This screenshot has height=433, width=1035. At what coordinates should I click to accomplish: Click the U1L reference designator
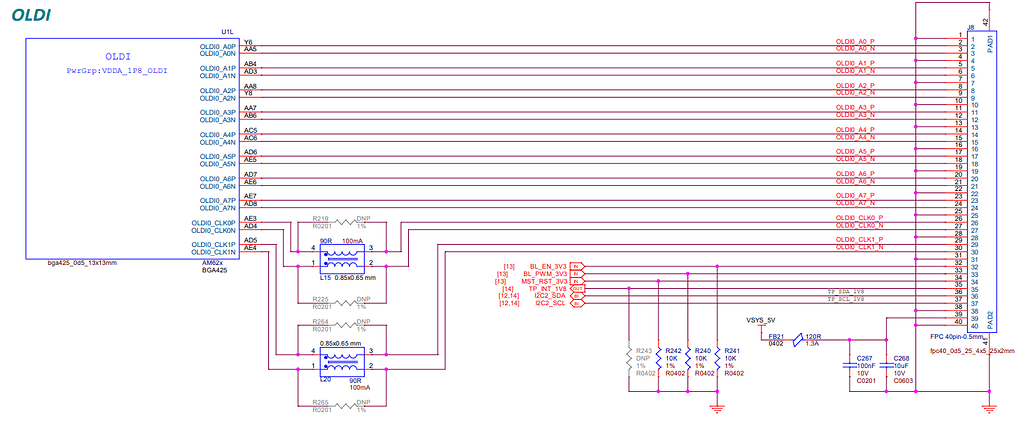coord(228,32)
